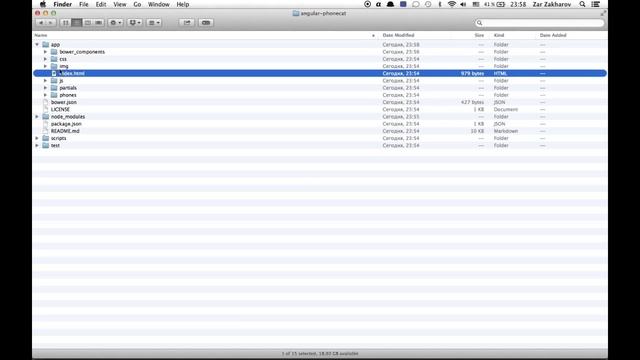The width and height of the screenshot is (640, 360).
Task: Select the node_modules folder icon
Action: click(x=46, y=117)
